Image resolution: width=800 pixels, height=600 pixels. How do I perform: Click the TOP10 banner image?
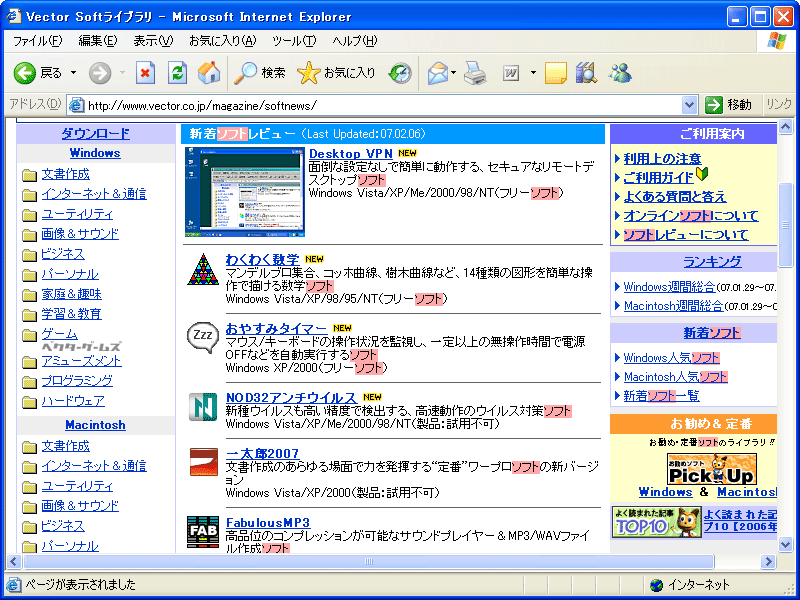(656, 521)
